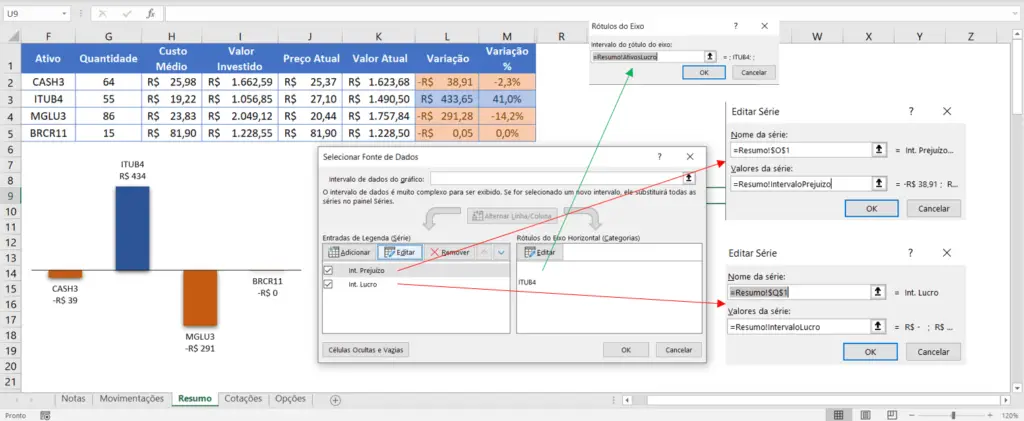Click Cancelar in Int. Prejuízo Editar Série dialog

pos(933,209)
